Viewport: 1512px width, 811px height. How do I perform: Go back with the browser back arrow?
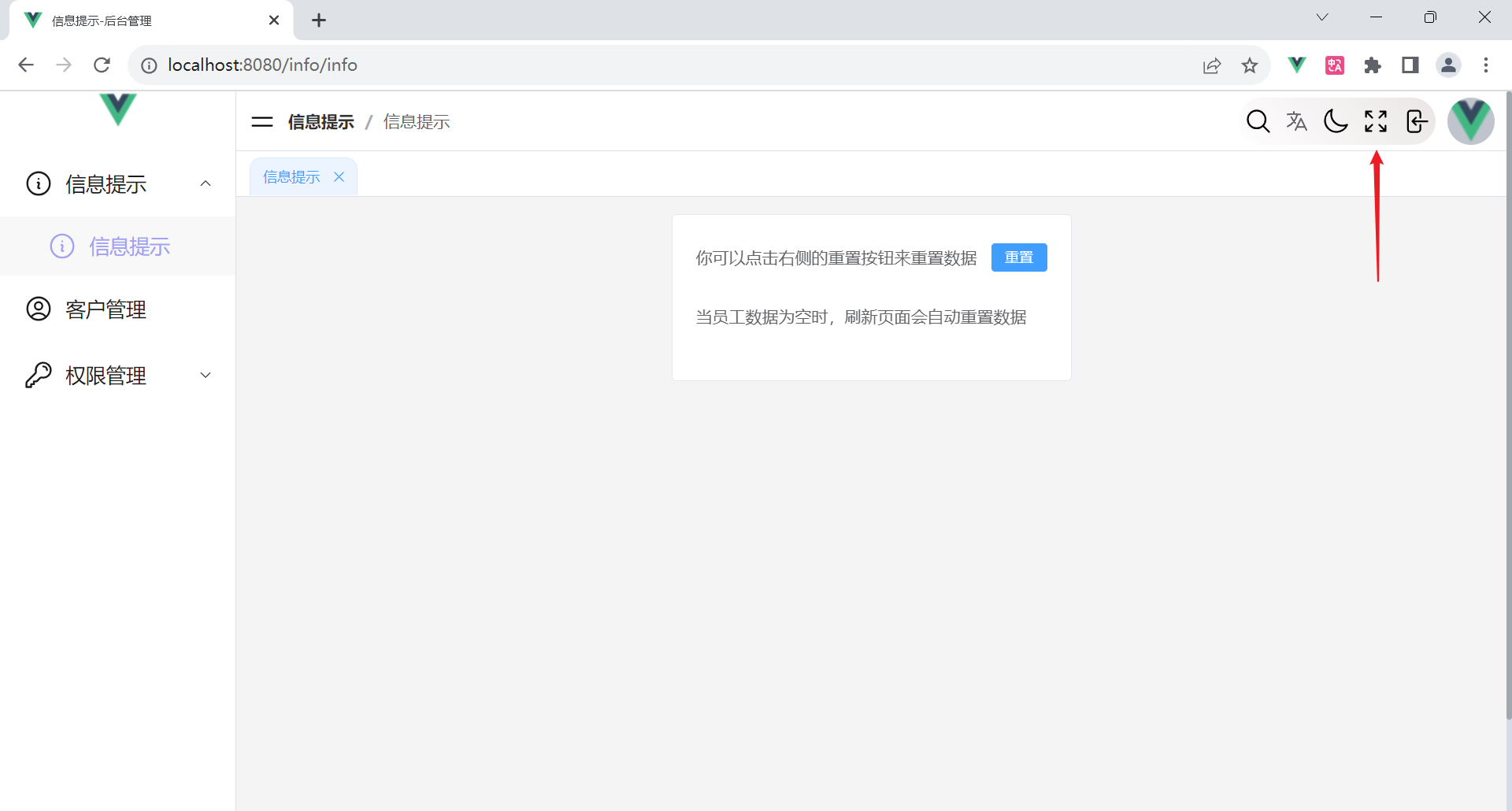click(26, 65)
